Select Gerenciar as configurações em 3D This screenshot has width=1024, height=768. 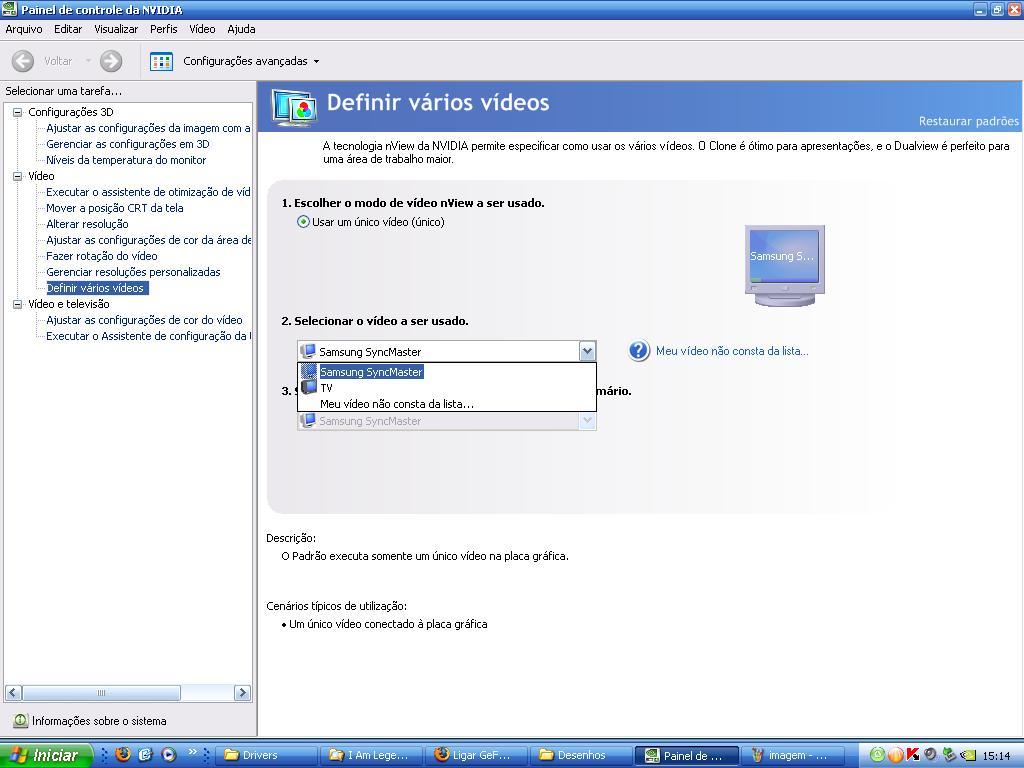pos(127,144)
